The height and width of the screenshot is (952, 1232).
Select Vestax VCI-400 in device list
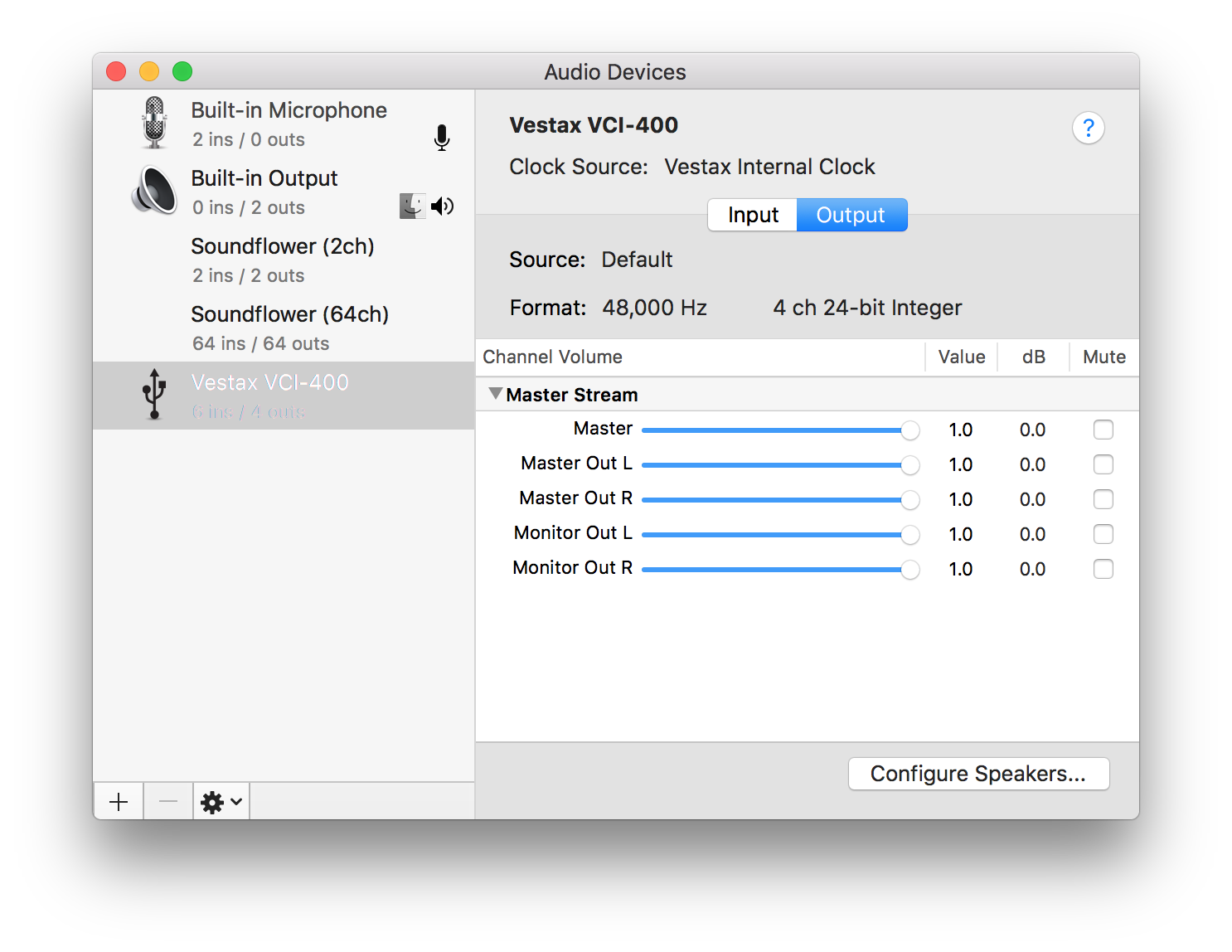[284, 396]
